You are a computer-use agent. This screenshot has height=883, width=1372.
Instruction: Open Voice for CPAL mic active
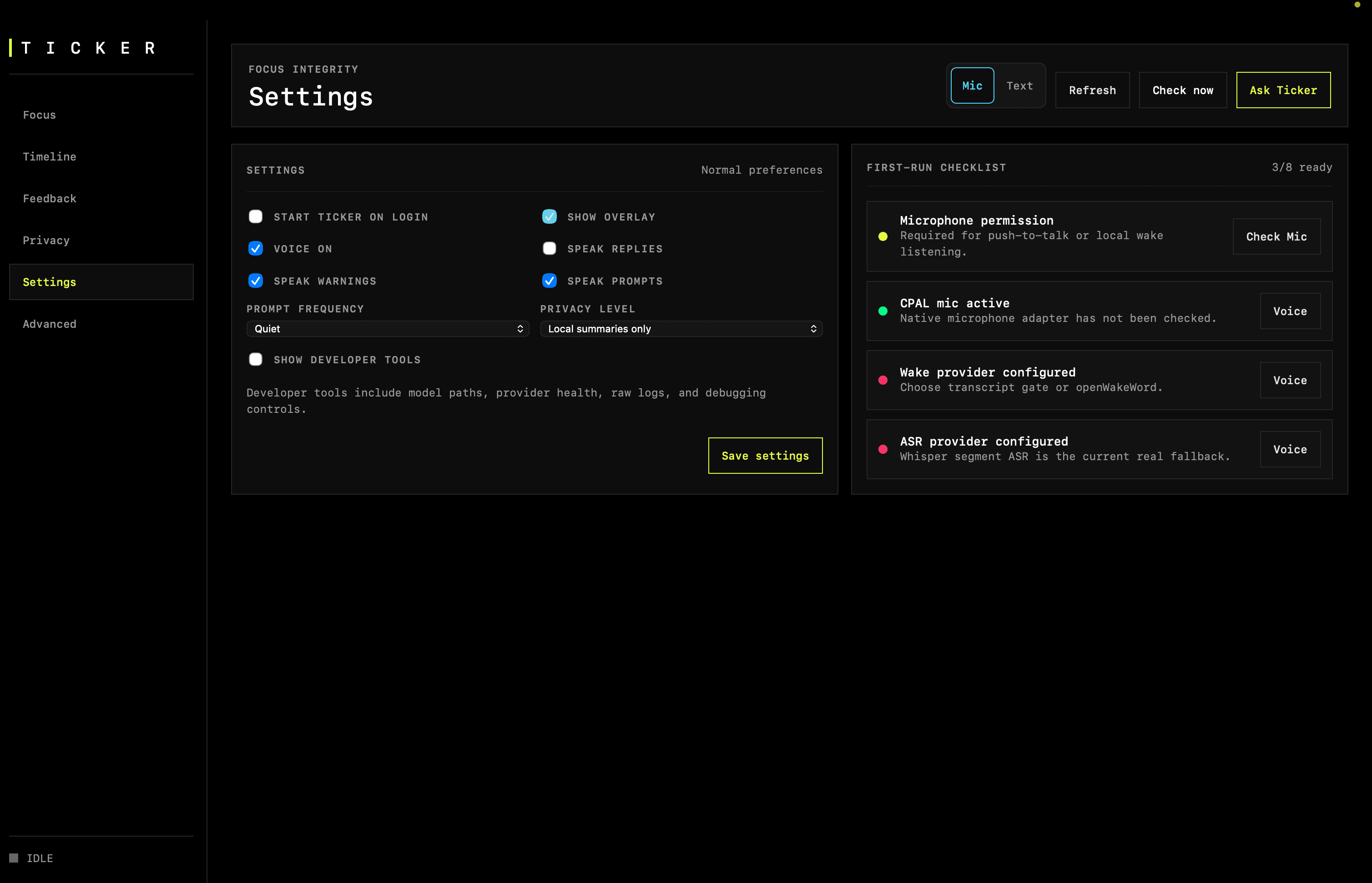[1290, 311]
